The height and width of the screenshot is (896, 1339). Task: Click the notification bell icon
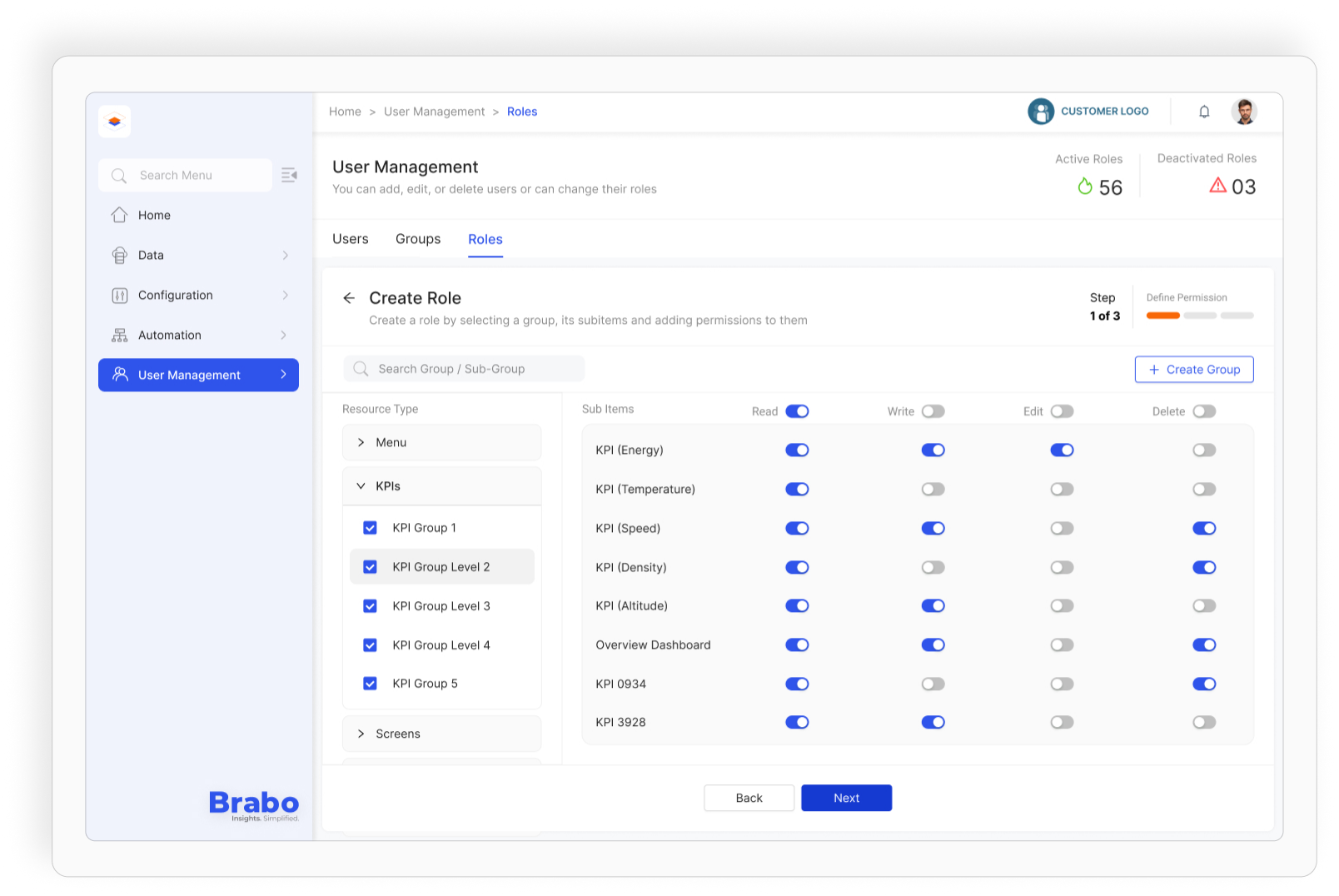pos(1204,112)
